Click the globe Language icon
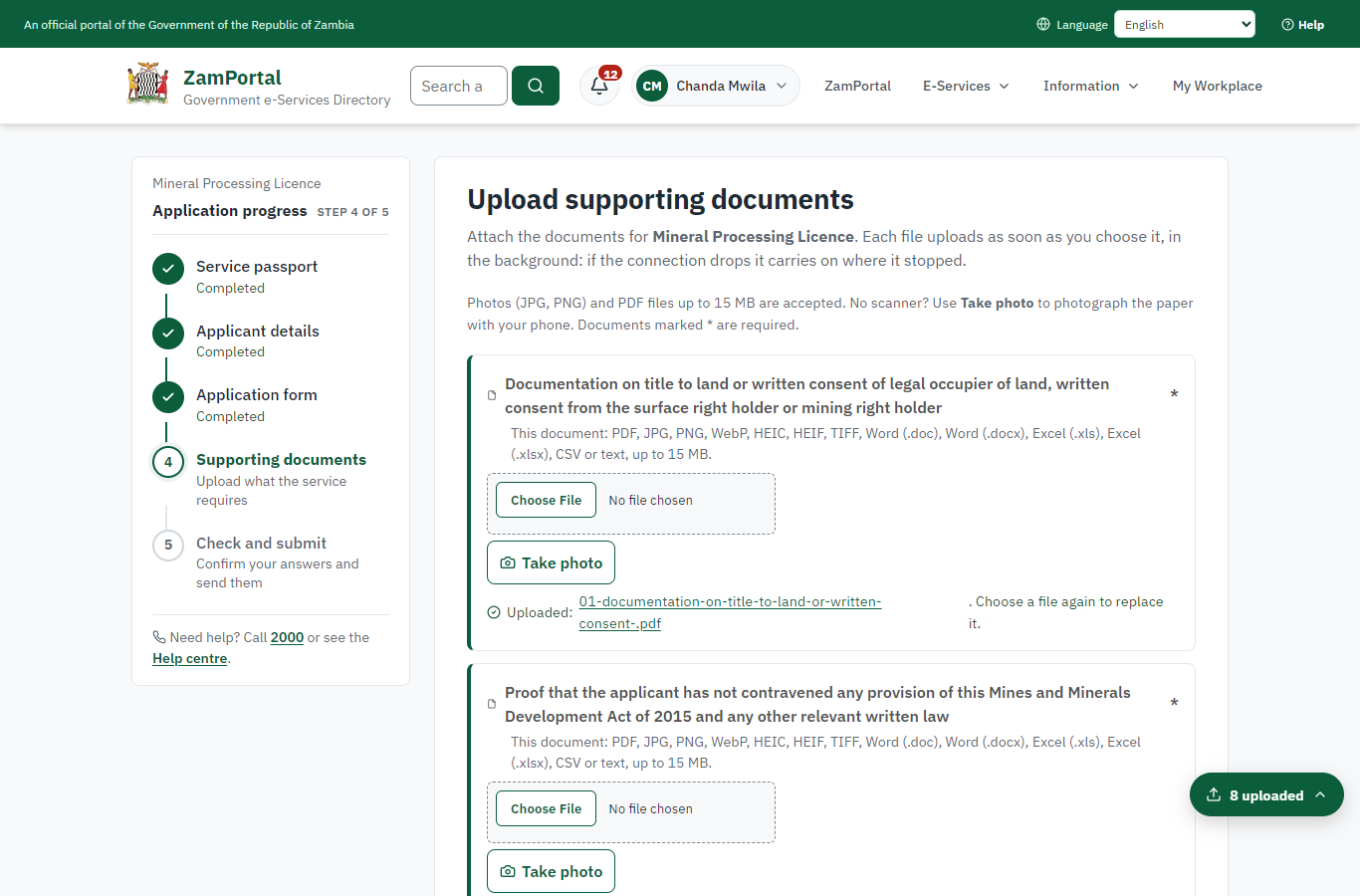 [1043, 24]
